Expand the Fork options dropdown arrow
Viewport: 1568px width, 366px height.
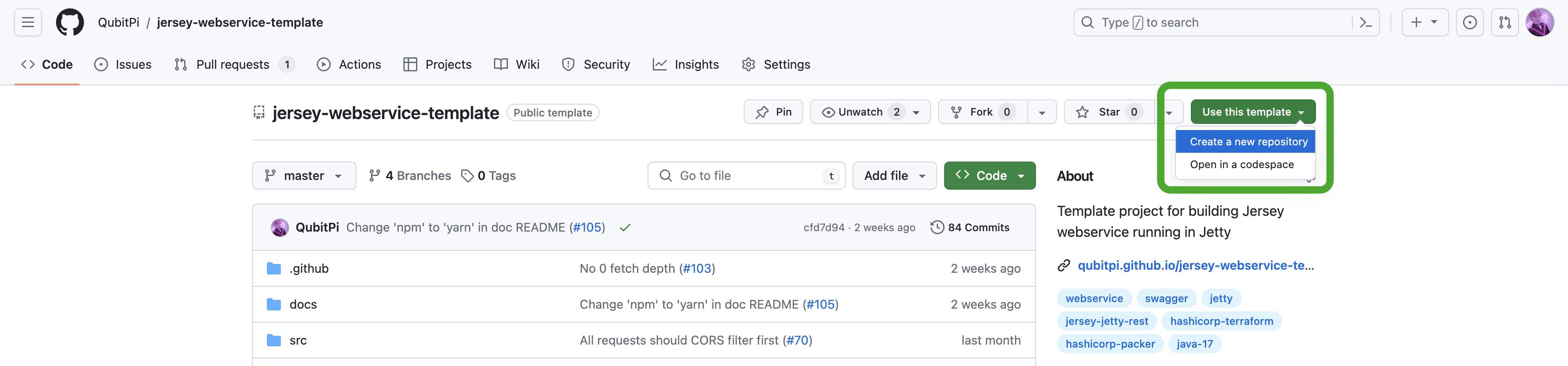[x=1042, y=112]
